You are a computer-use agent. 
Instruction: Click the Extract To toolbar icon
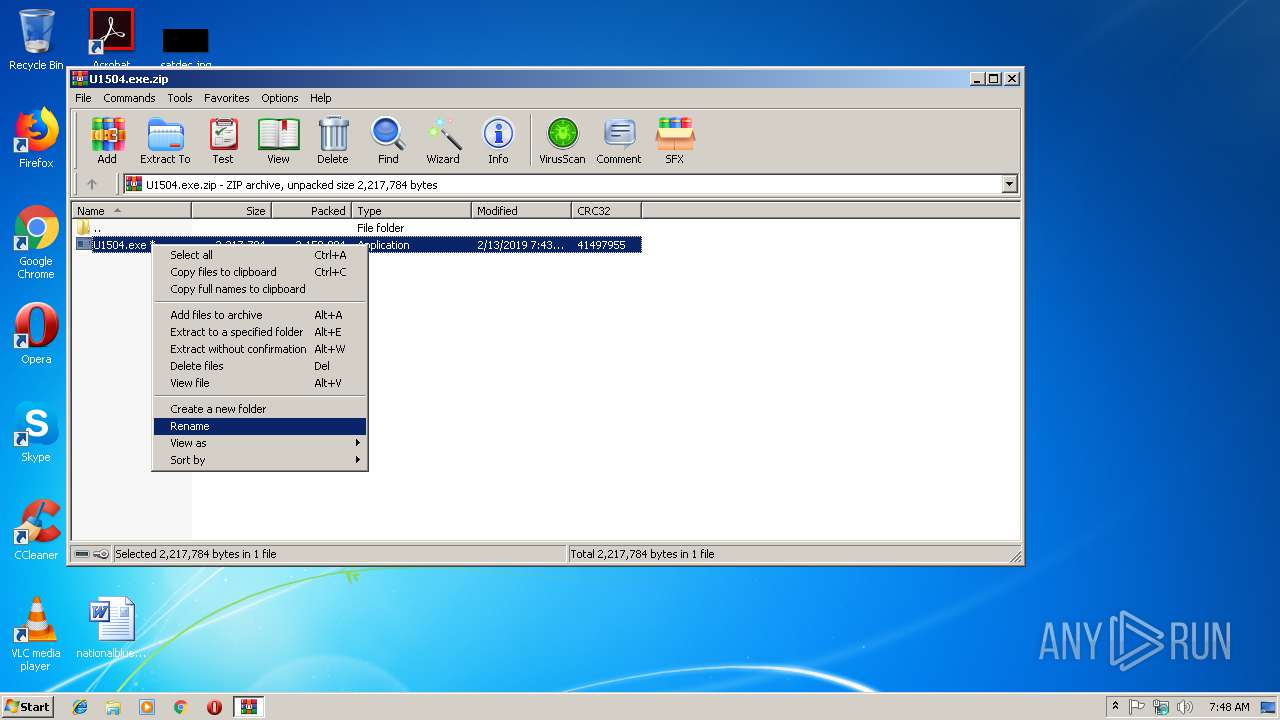[165, 140]
